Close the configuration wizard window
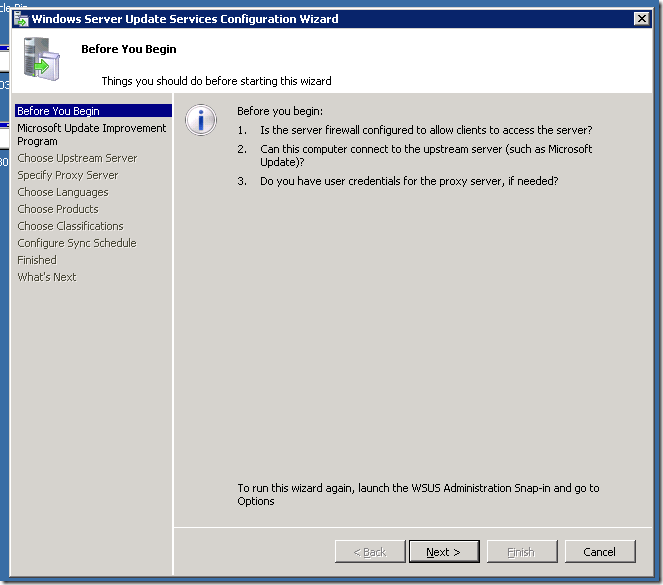The height and width of the screenshot is (585, 663). 642,18
